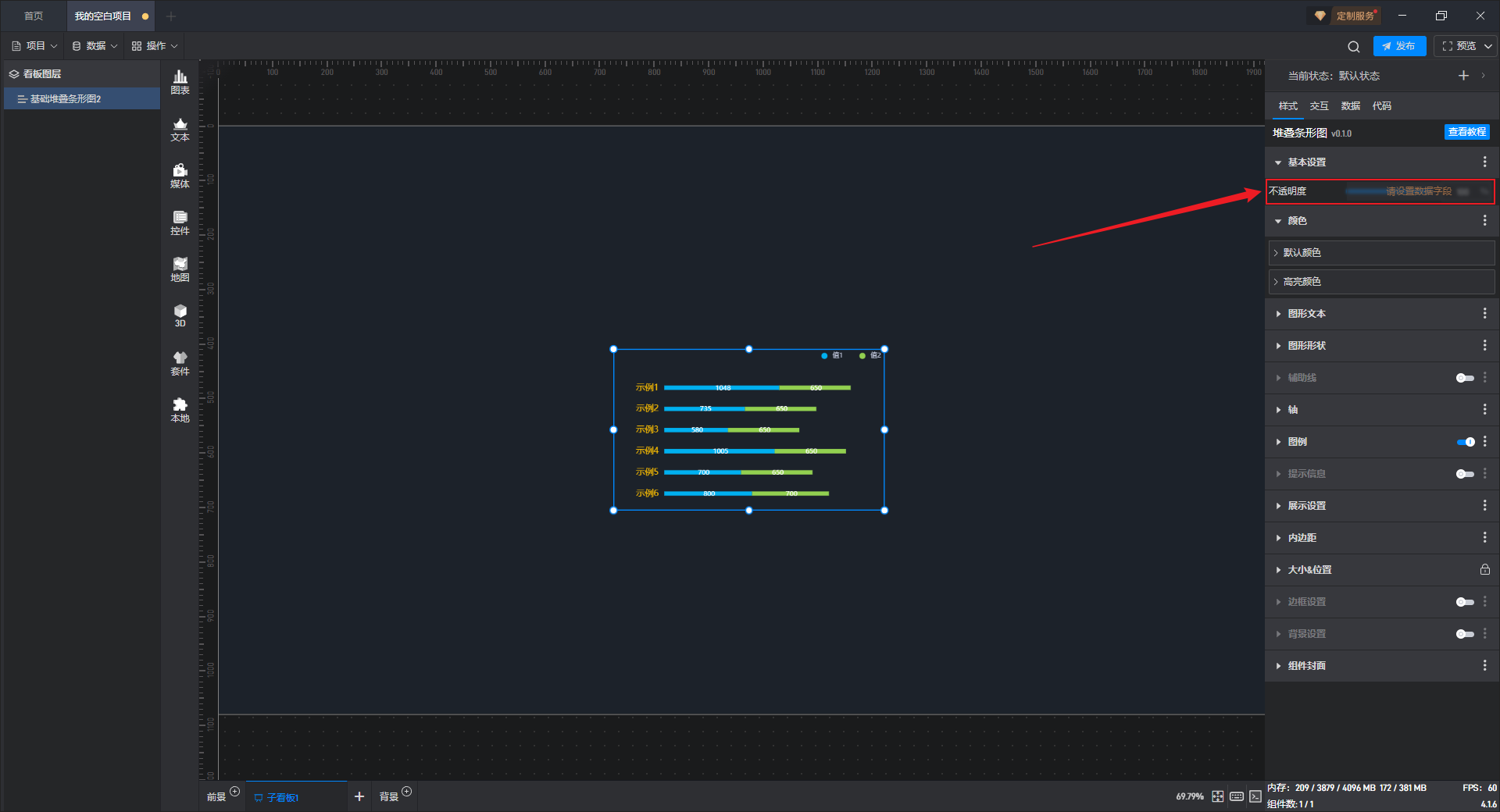
Task: Add a new state with plus icon
Action: 1463,76
